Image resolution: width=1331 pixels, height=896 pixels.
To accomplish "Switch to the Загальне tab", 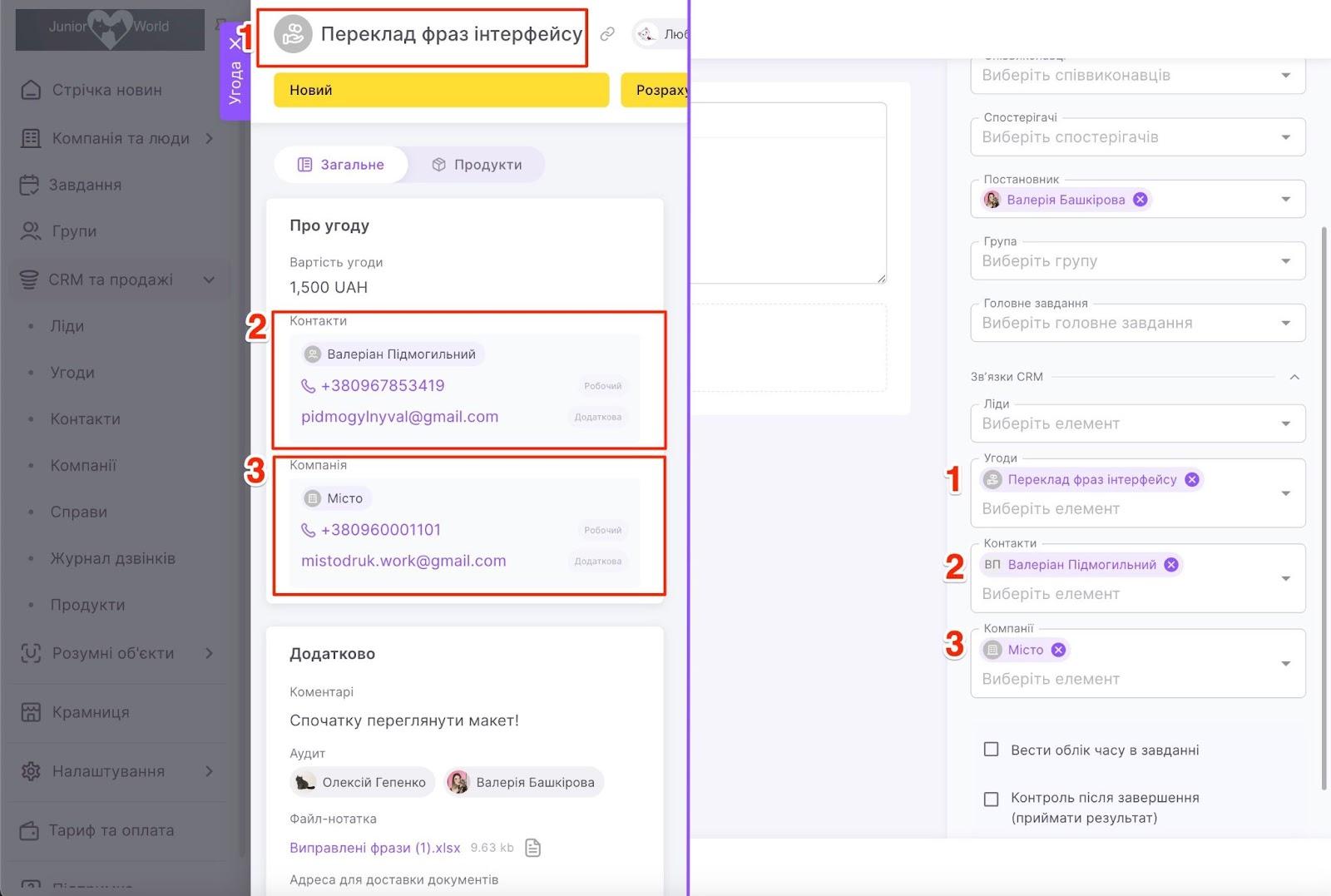I will point(341,165).
